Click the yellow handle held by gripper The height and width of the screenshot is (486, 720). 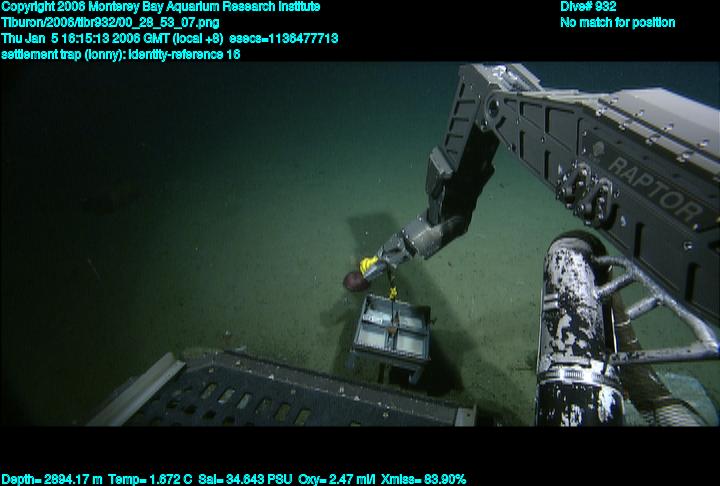coord(370,266)
